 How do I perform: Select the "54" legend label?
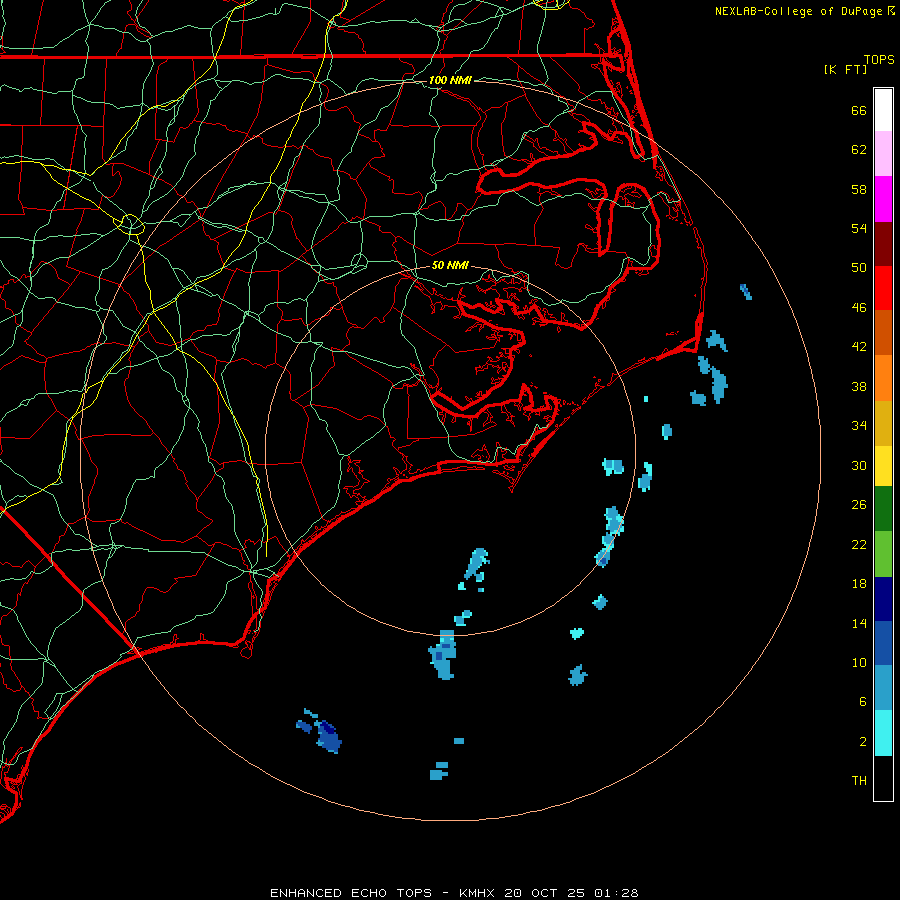click(x=859, y=228)
